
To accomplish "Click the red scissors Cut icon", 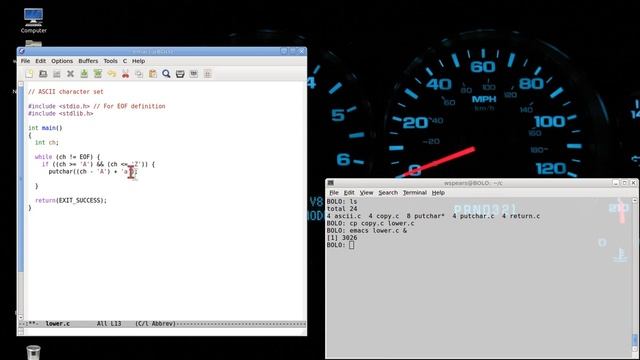I will click(125, 74).
